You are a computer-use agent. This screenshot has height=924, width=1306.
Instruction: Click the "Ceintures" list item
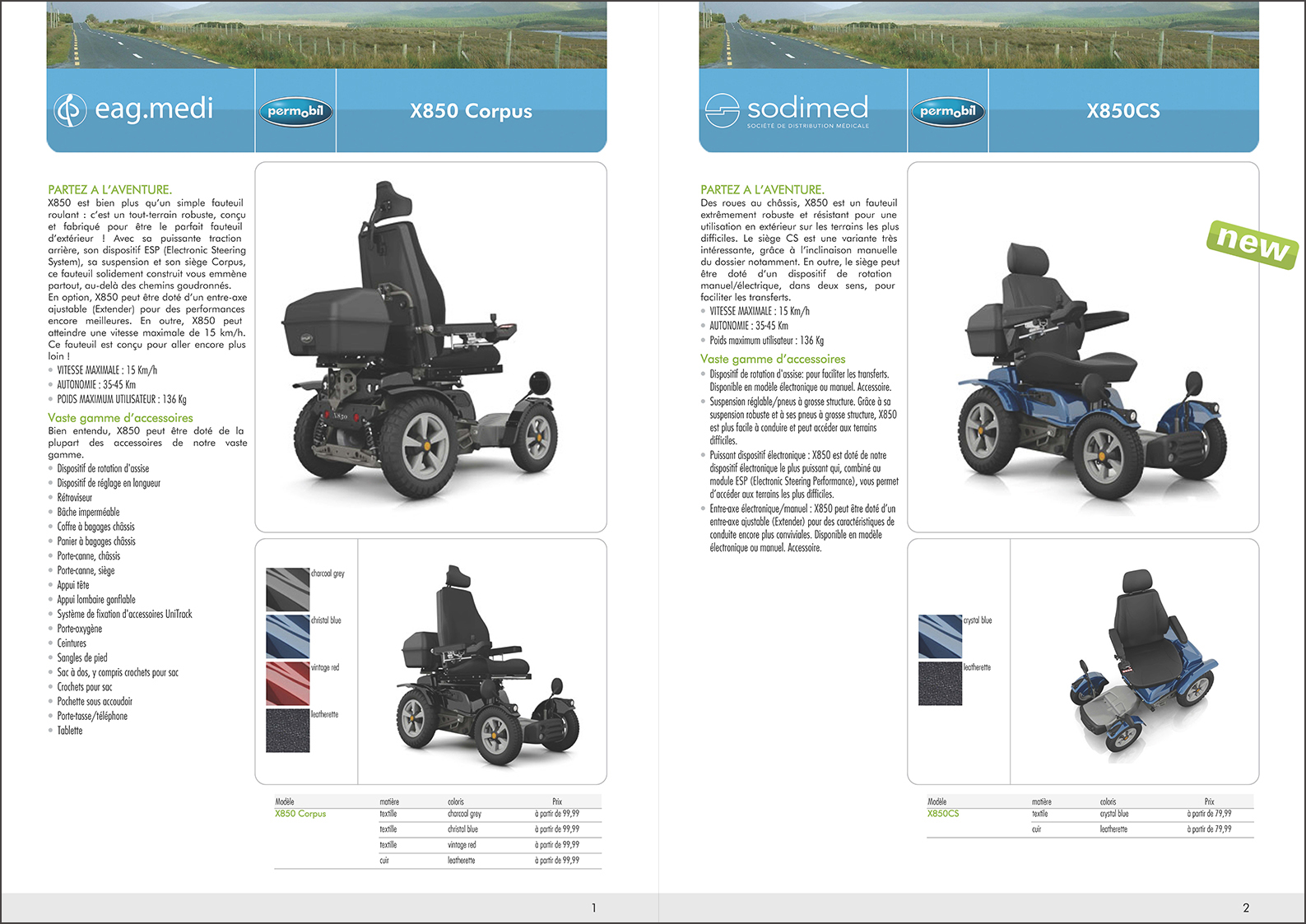[72, 643]
